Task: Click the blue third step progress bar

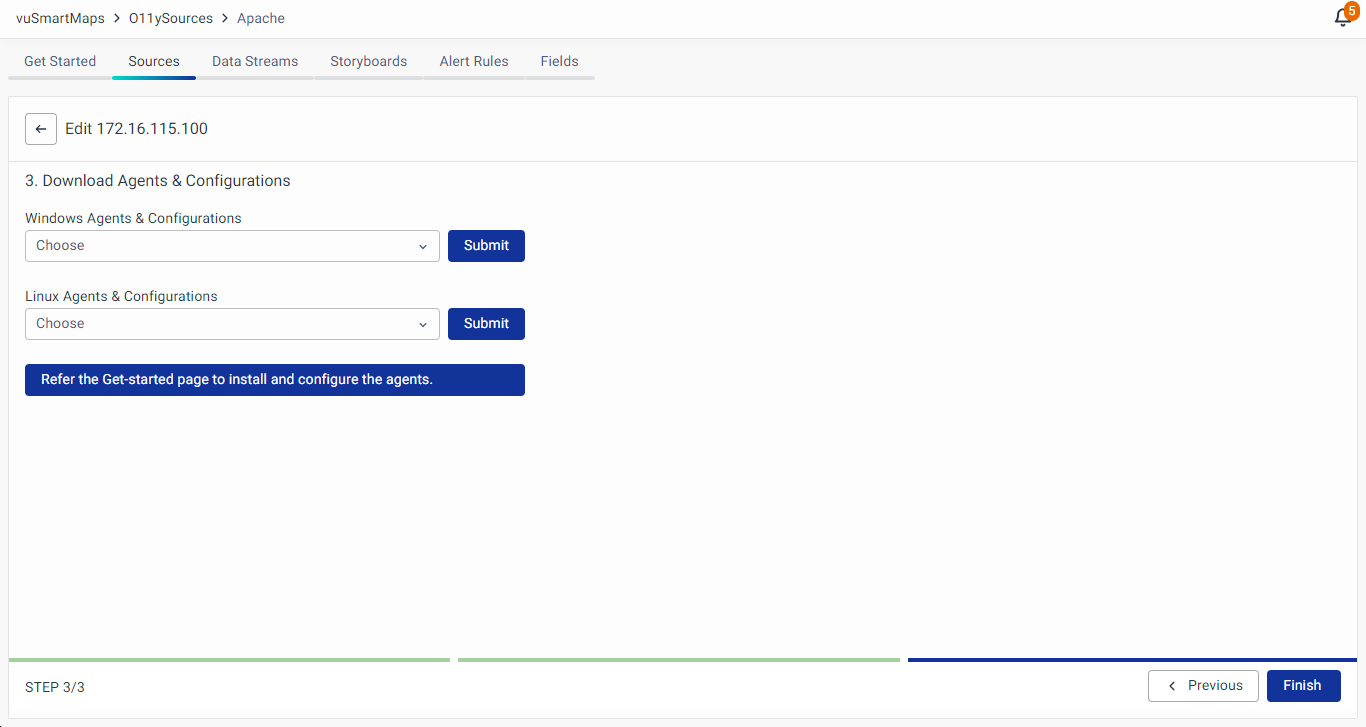Action: (x=1131, y=660)
